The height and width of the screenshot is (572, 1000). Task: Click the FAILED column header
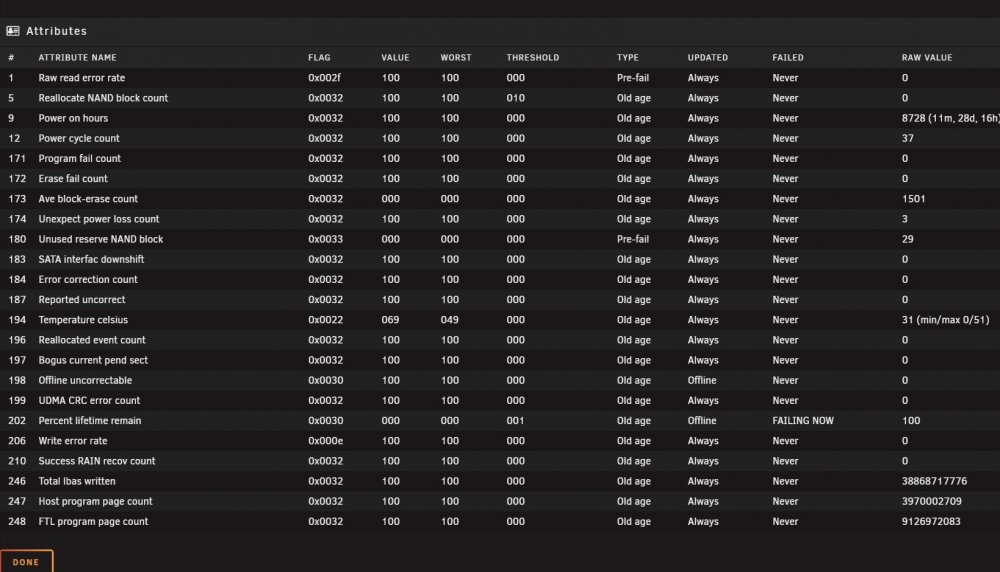(x=788, y=57)
